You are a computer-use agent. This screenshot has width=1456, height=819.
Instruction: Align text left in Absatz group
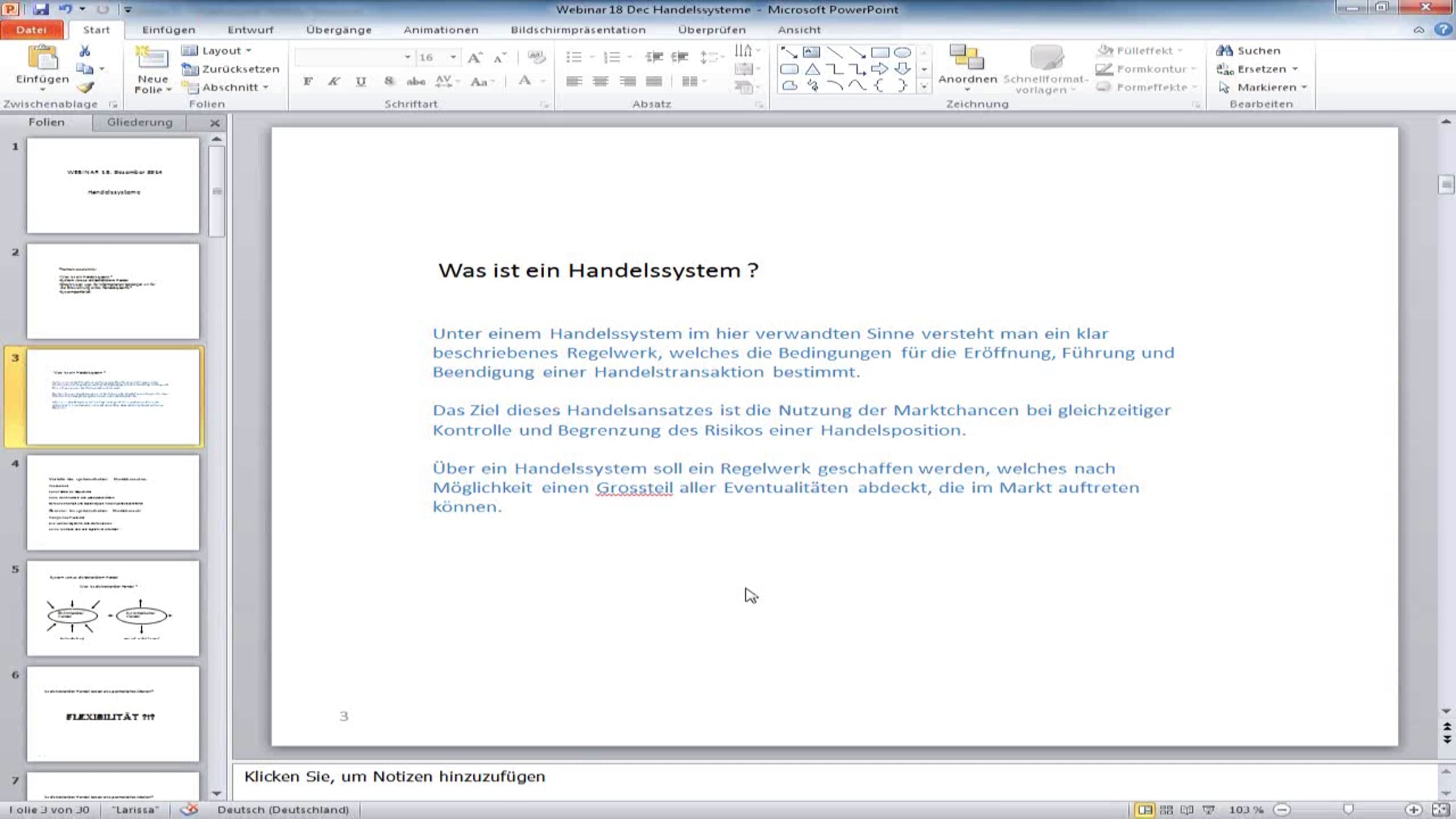[574, 81]
